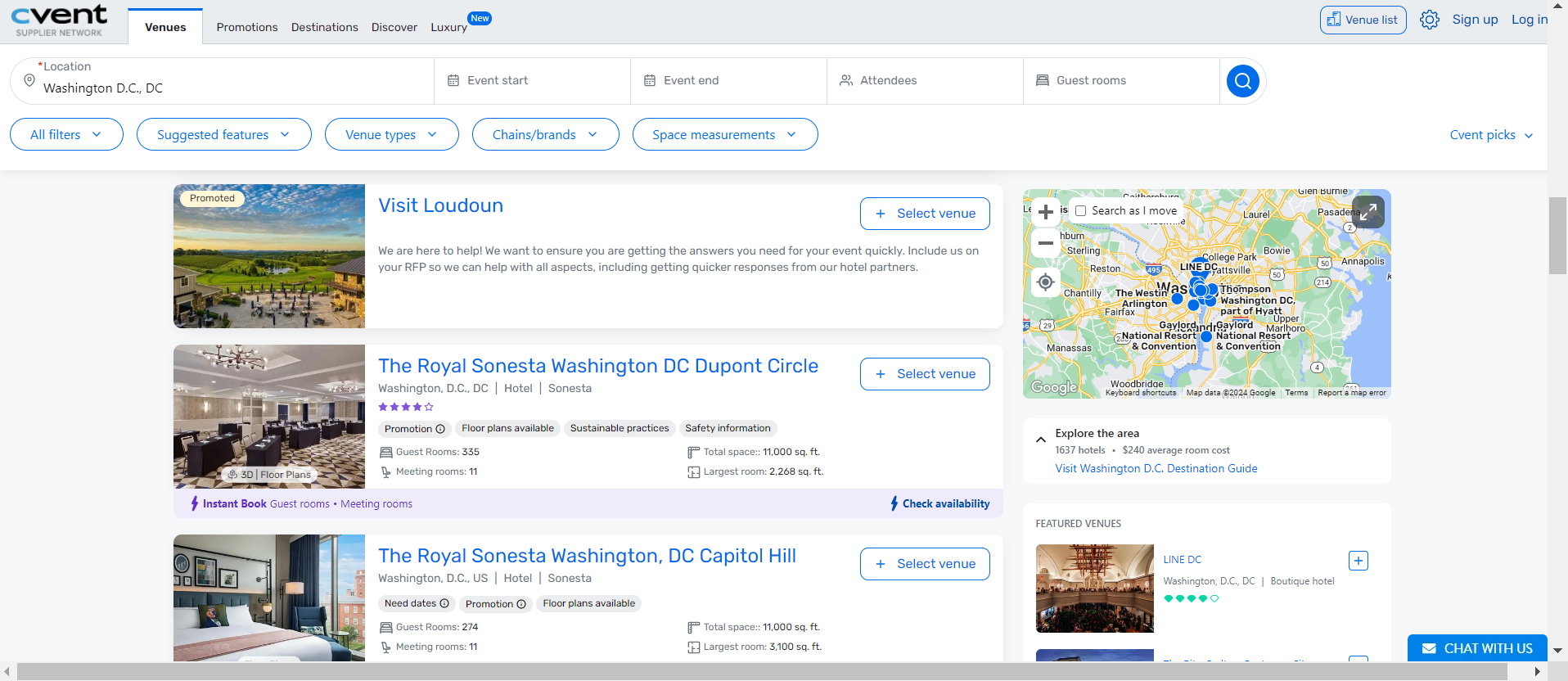
Task: Click the location pin icon
Action: click(x=29, y=80)
